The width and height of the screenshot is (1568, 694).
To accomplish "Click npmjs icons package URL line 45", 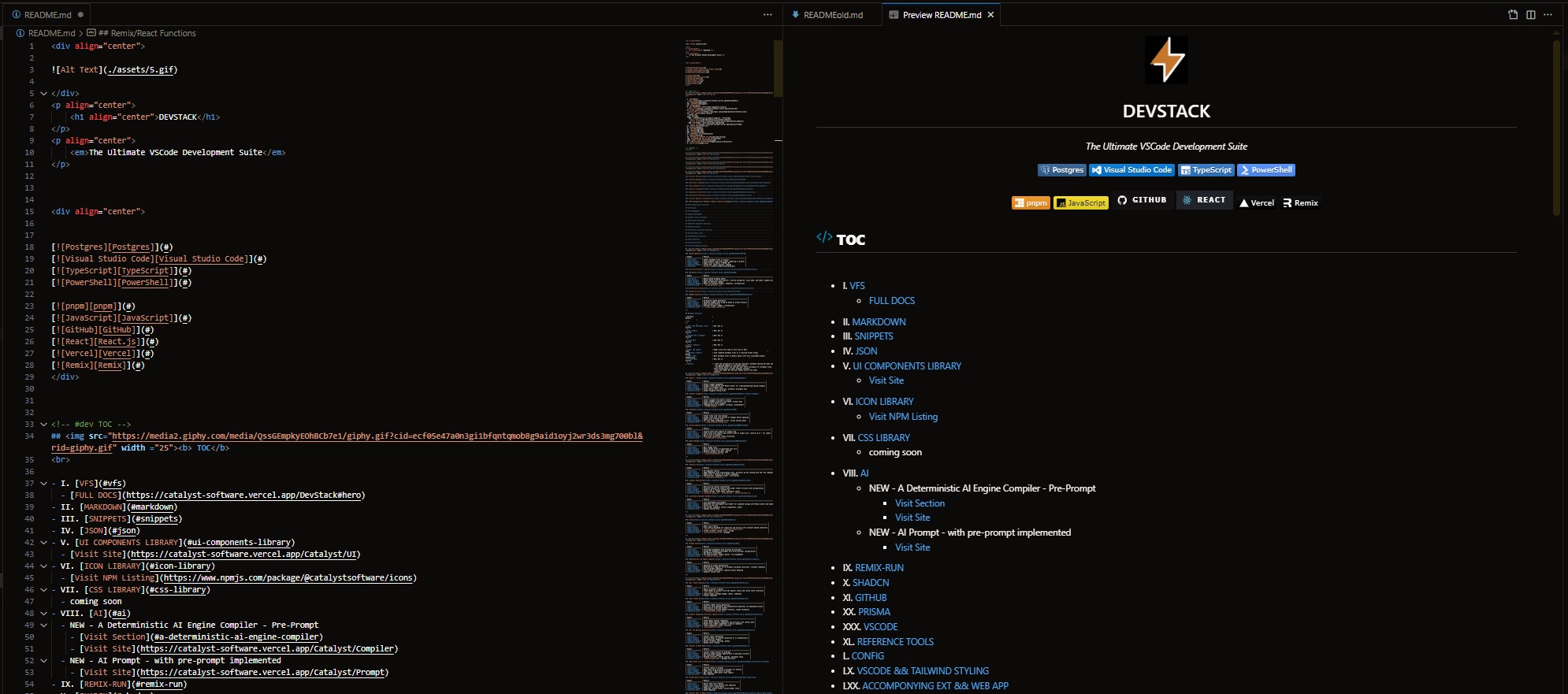I will pyautogui.click(x=288, y=577).
